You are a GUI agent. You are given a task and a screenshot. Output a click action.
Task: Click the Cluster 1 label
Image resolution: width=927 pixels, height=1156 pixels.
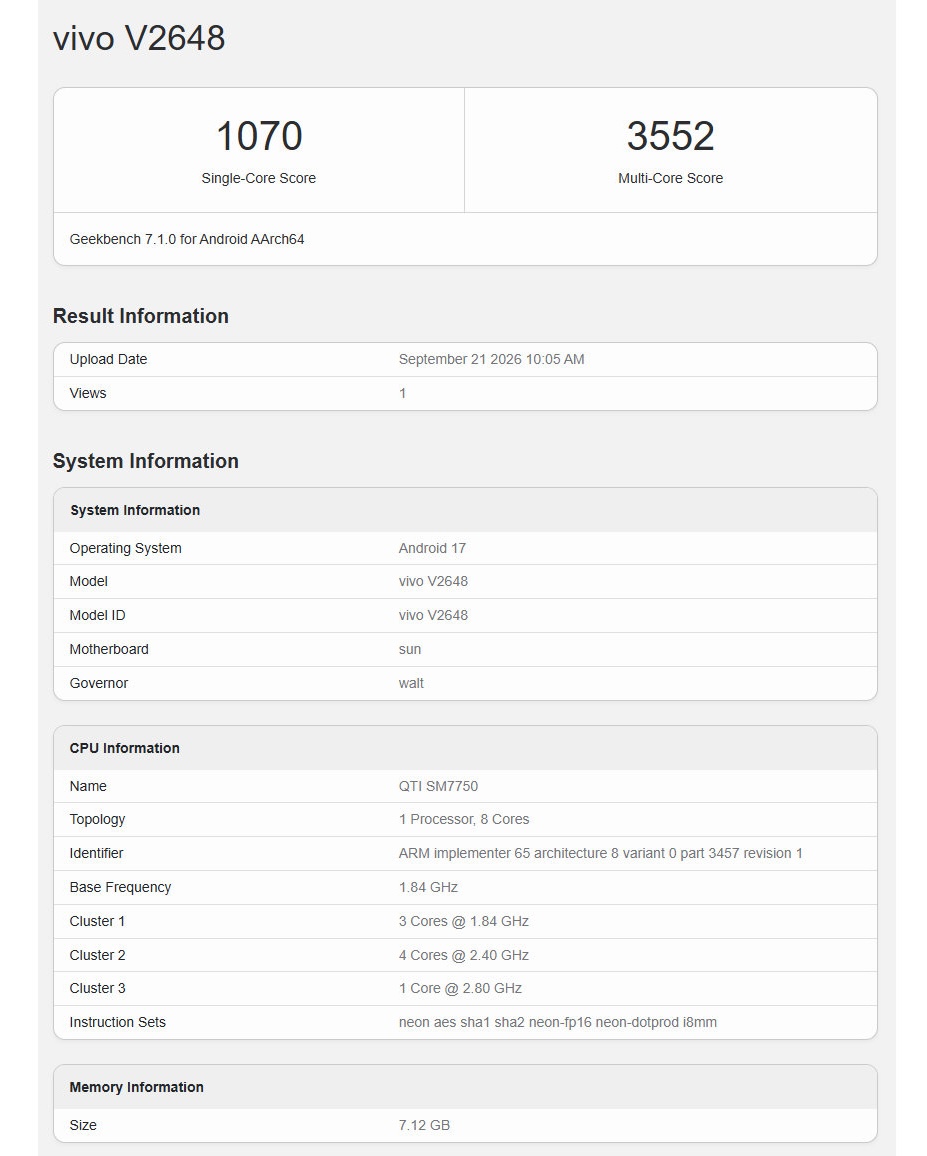[97, 922]
